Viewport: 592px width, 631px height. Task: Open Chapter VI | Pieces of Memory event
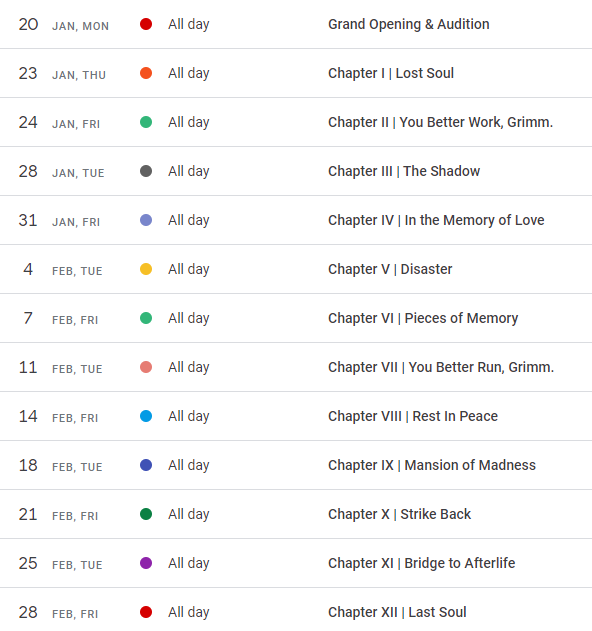[423, 318]
